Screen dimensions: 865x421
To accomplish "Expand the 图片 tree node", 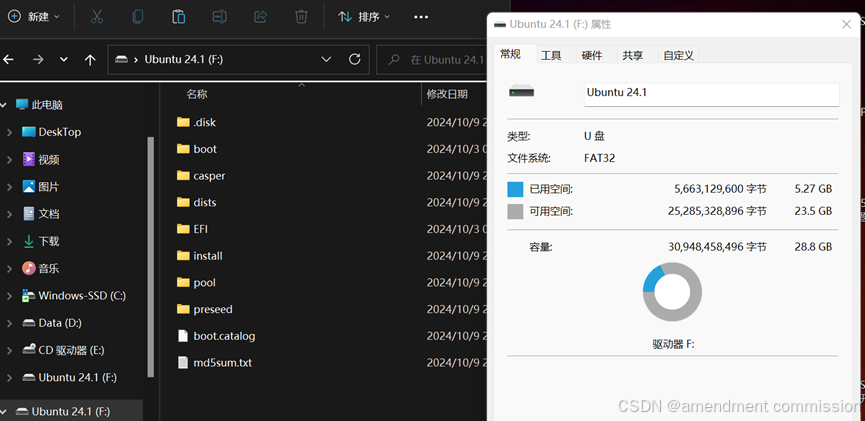I will (9, 187).
